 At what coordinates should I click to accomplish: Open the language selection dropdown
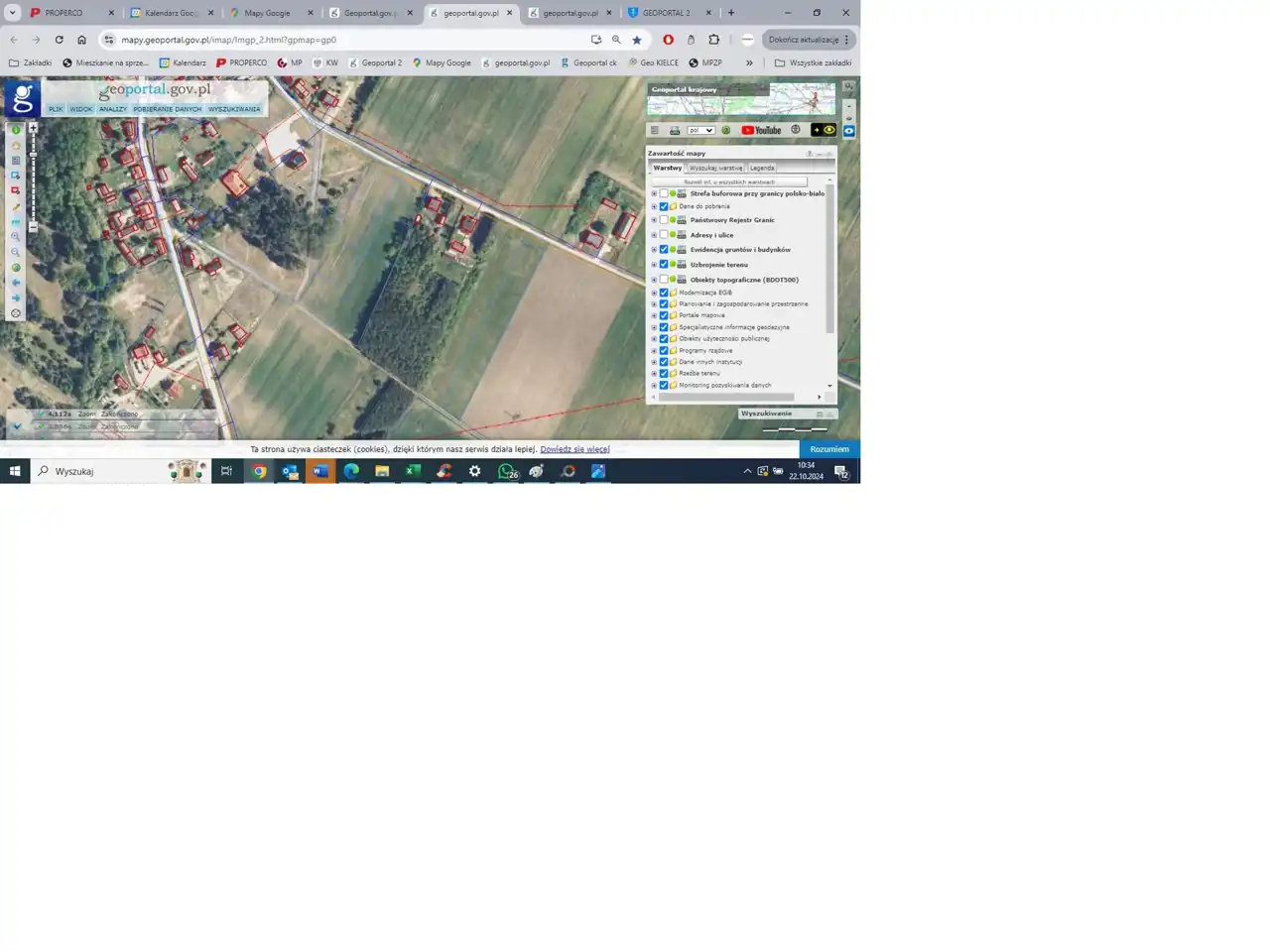pyautogui.click(x=700, y=130)
